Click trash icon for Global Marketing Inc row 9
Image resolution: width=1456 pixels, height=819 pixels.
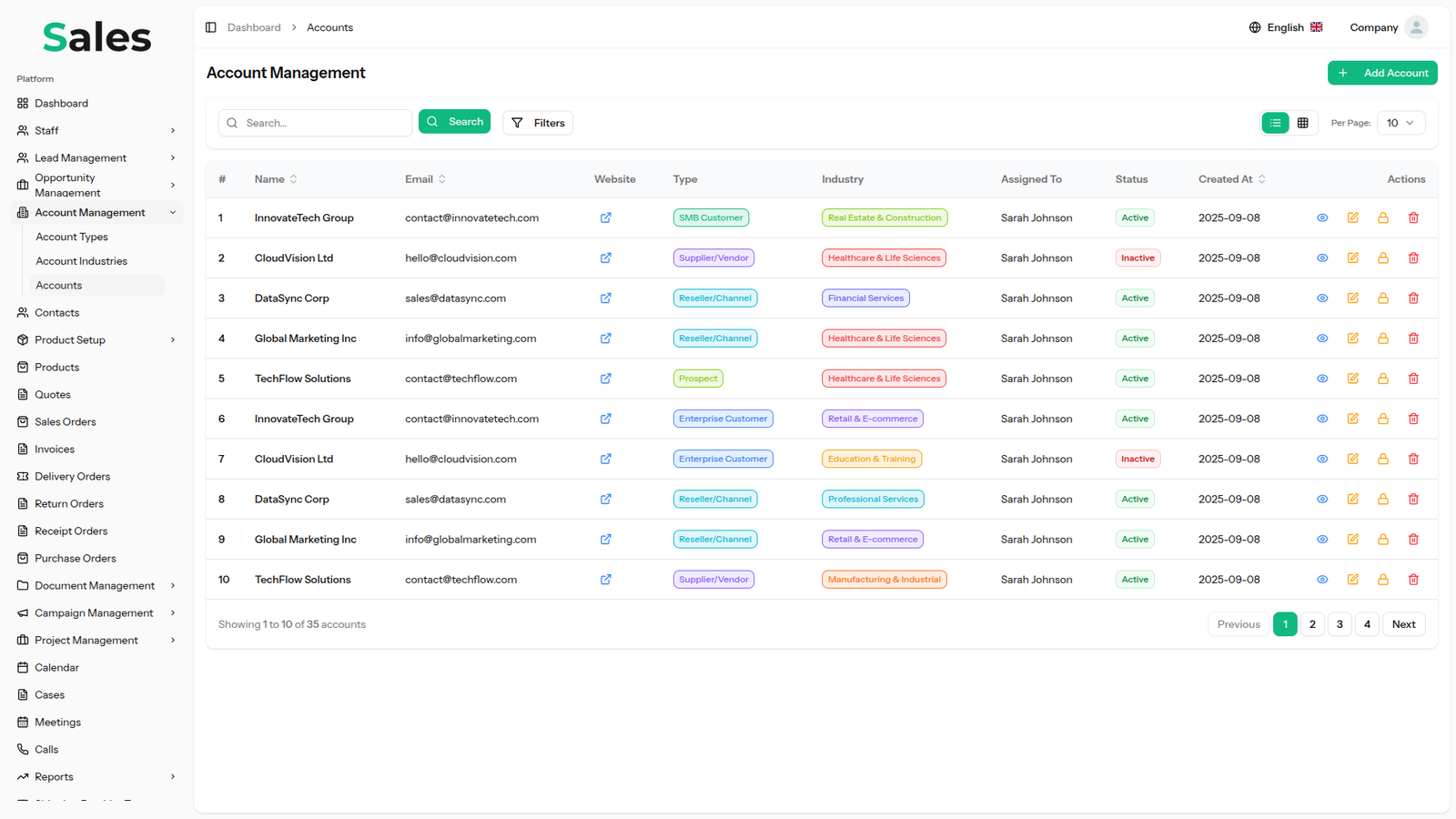click(x=1413, y=540)
